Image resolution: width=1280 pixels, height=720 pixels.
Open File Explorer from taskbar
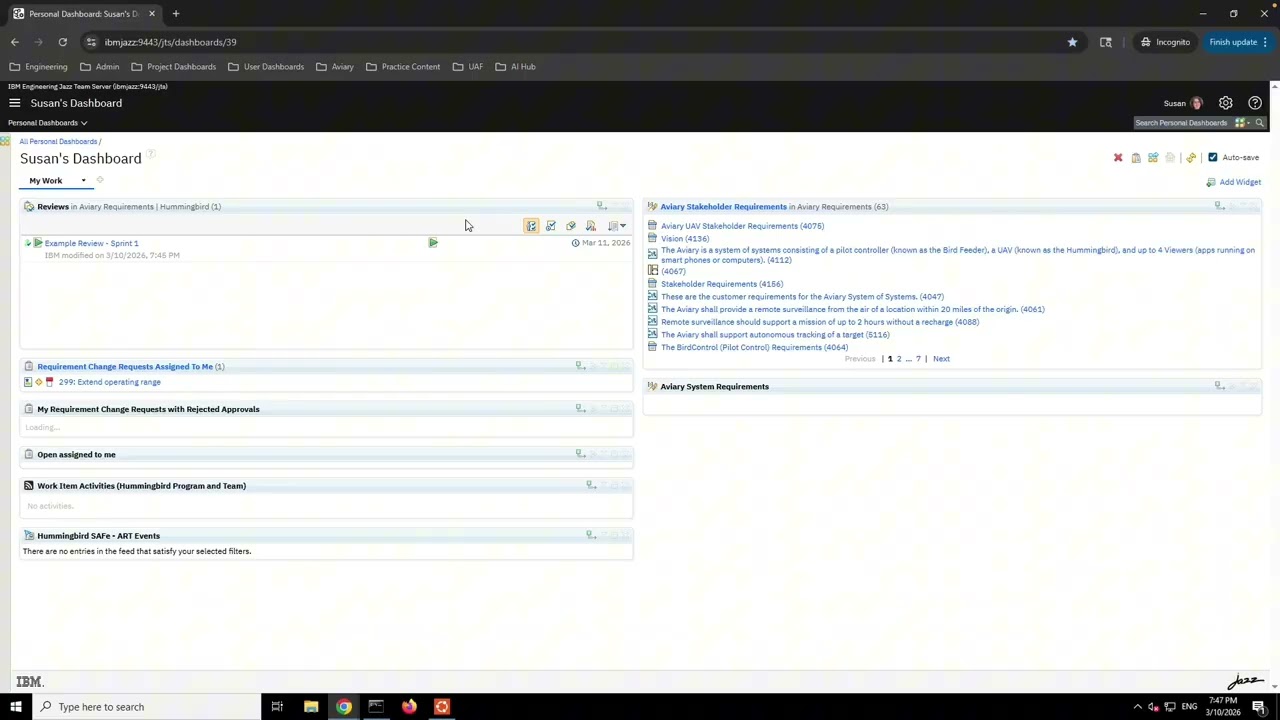coord(311,707)
